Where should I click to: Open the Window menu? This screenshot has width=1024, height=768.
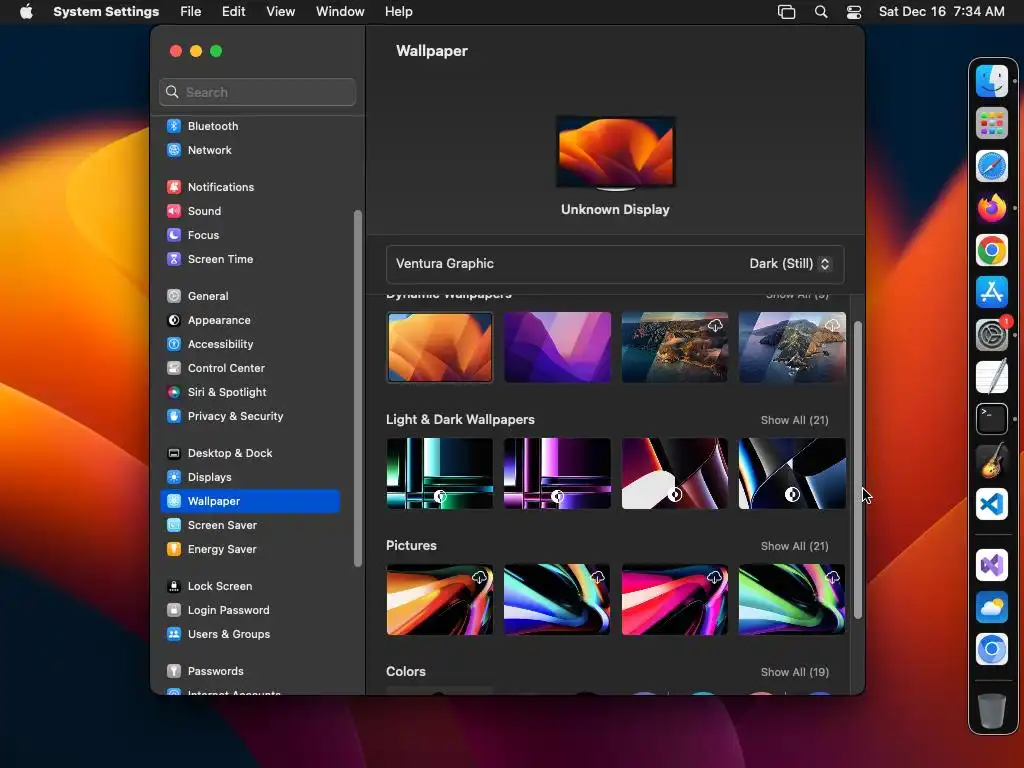[x=340, y=12]
